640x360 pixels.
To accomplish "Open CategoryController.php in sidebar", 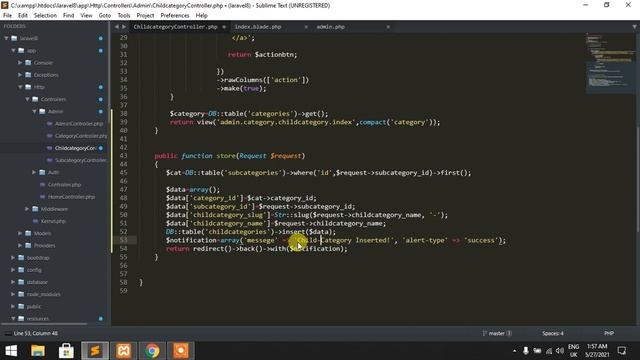I will coord(81,136).
